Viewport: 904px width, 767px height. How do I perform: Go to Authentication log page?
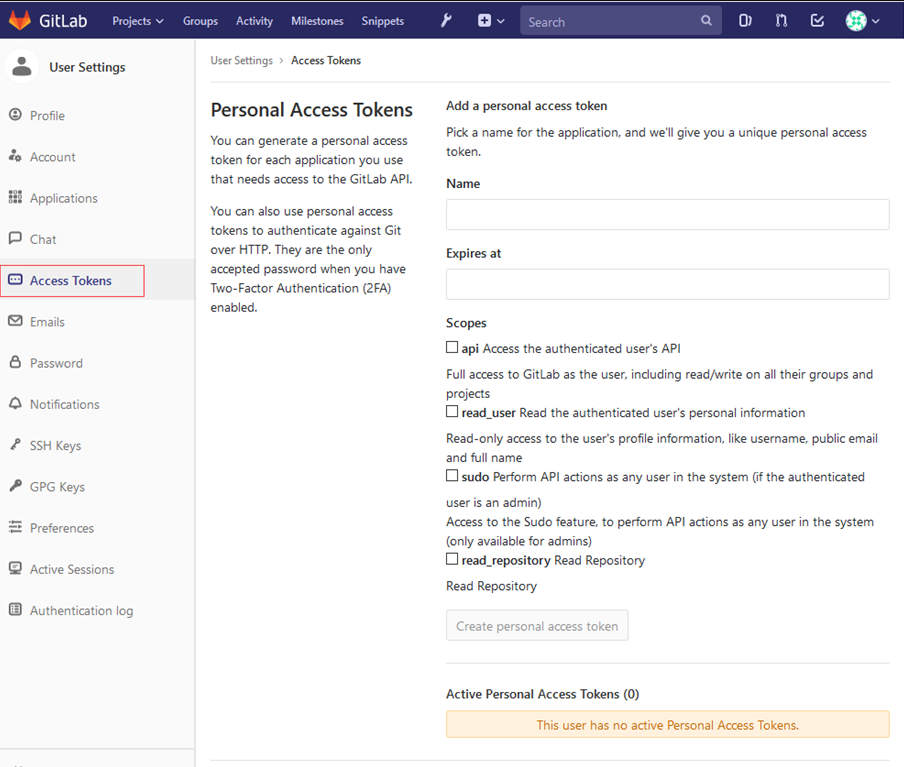(81, 611)
